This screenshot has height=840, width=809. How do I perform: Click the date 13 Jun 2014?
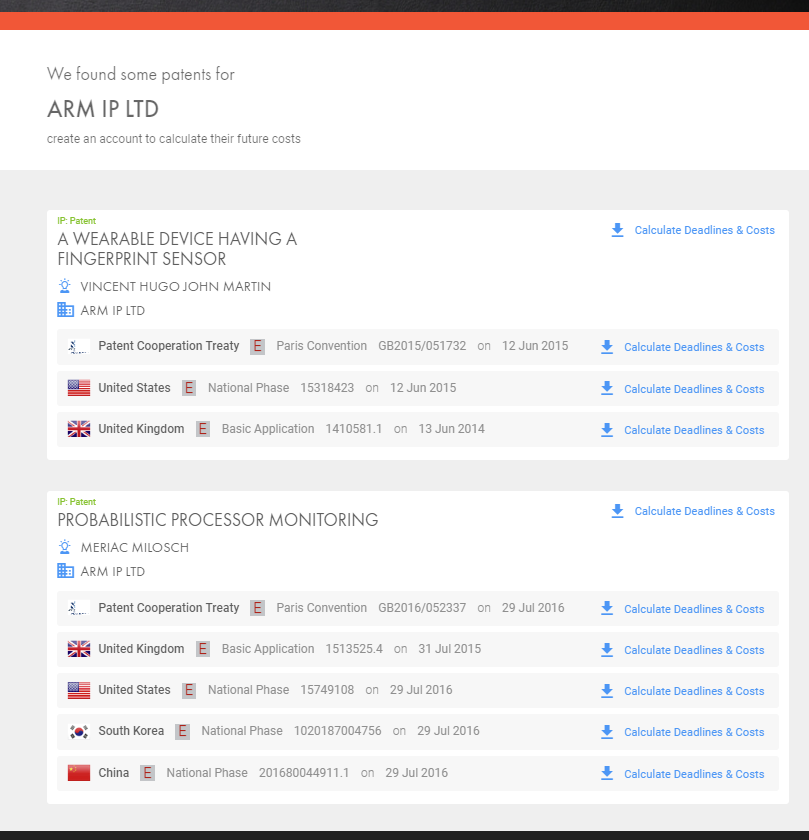pyautogui.click(x=452, y=429)
